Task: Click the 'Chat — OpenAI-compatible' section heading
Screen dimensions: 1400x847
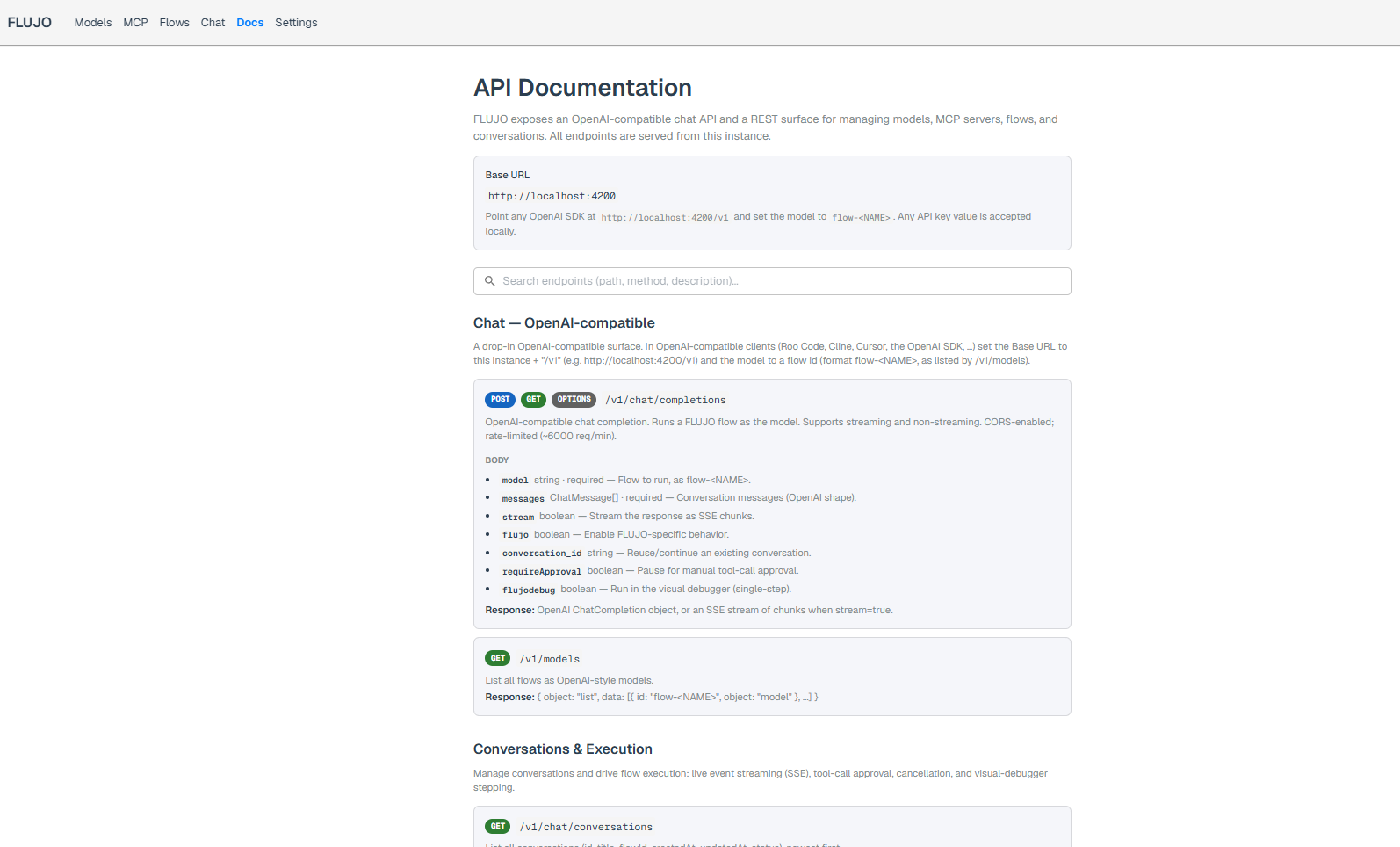Action: [564, 323]
